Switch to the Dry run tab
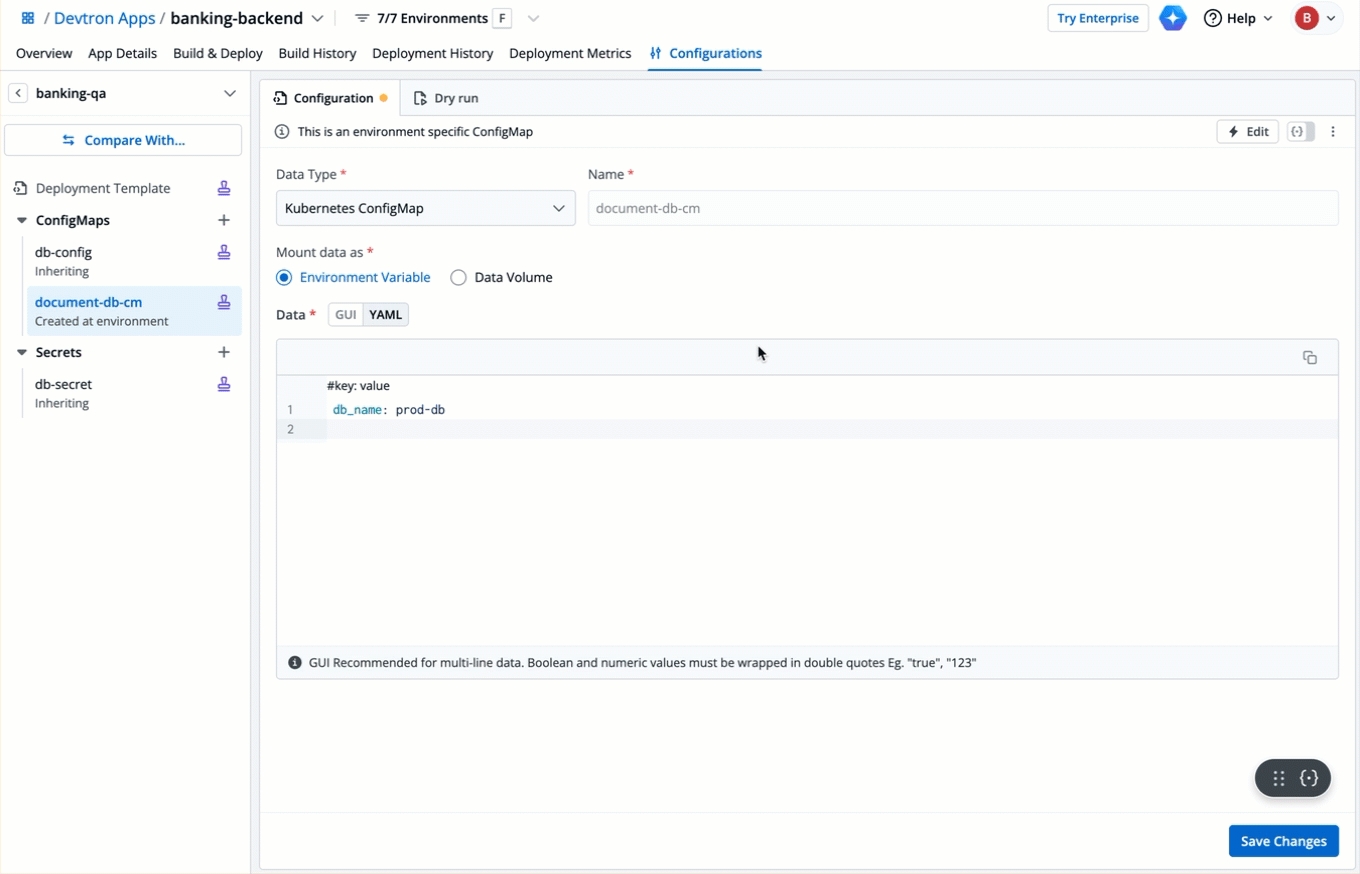This screenshot has height=874, width=1360. [446, 98]
